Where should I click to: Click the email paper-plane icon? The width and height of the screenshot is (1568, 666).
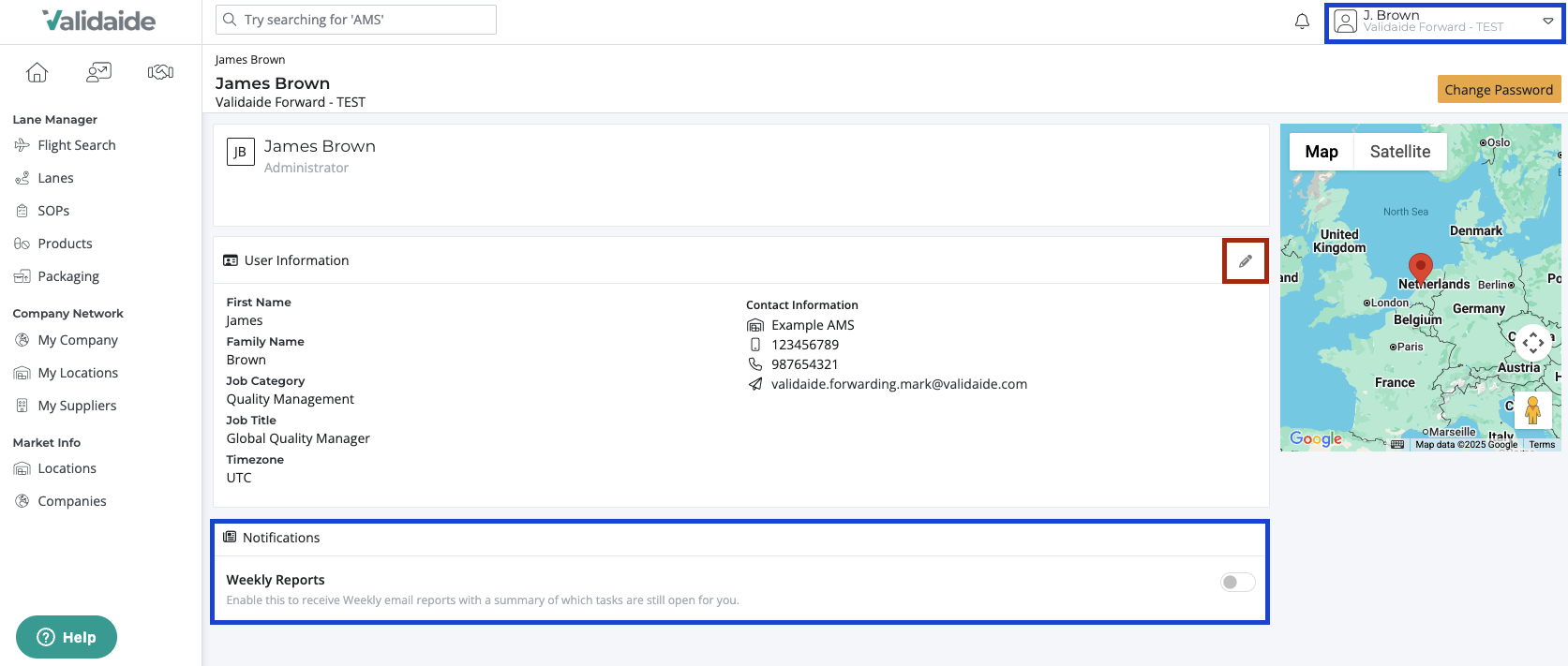click(x=755, y=384)
